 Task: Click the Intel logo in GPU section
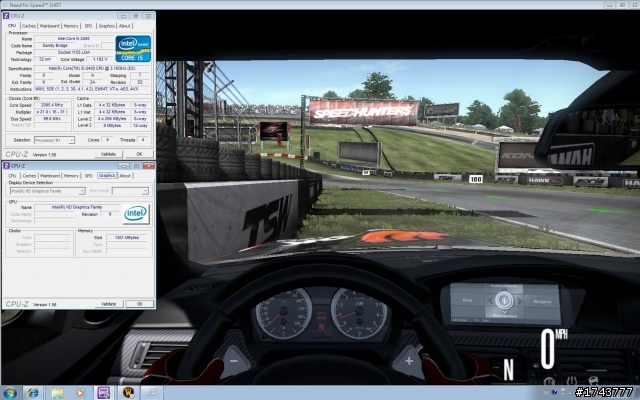tap(136, 213)
